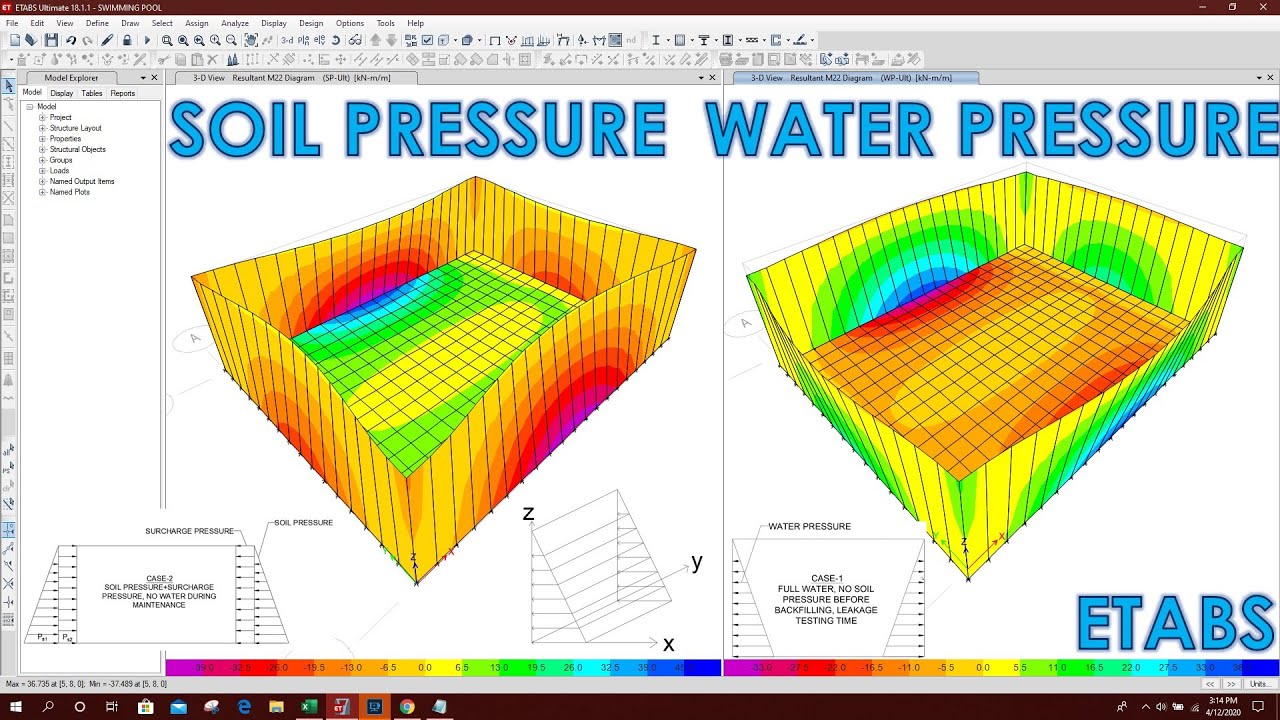Click the Move Down in List arrow
Image resolution: width=1280 pixels, height=720 pixels.
tap(392, 40)
